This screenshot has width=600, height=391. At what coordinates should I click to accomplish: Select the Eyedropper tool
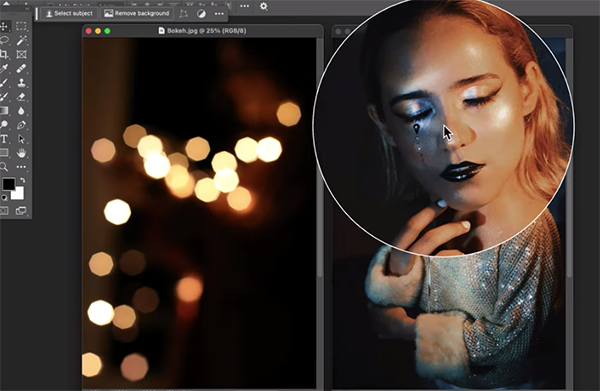click(4, 68)
